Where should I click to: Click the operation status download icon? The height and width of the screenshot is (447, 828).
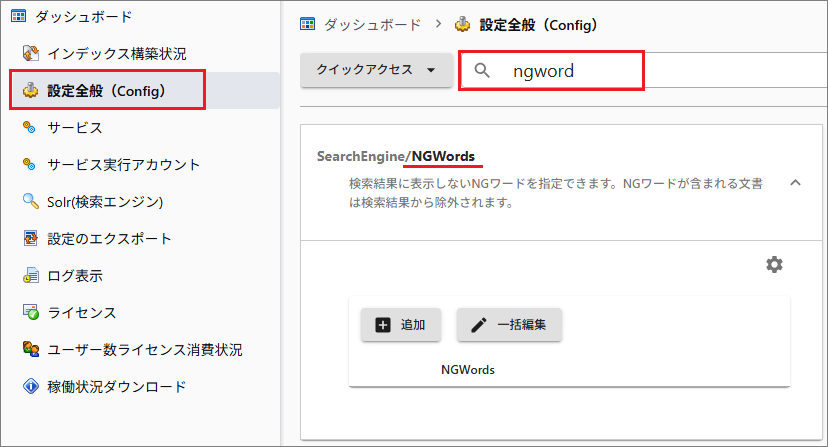click(x=30, y=386)
